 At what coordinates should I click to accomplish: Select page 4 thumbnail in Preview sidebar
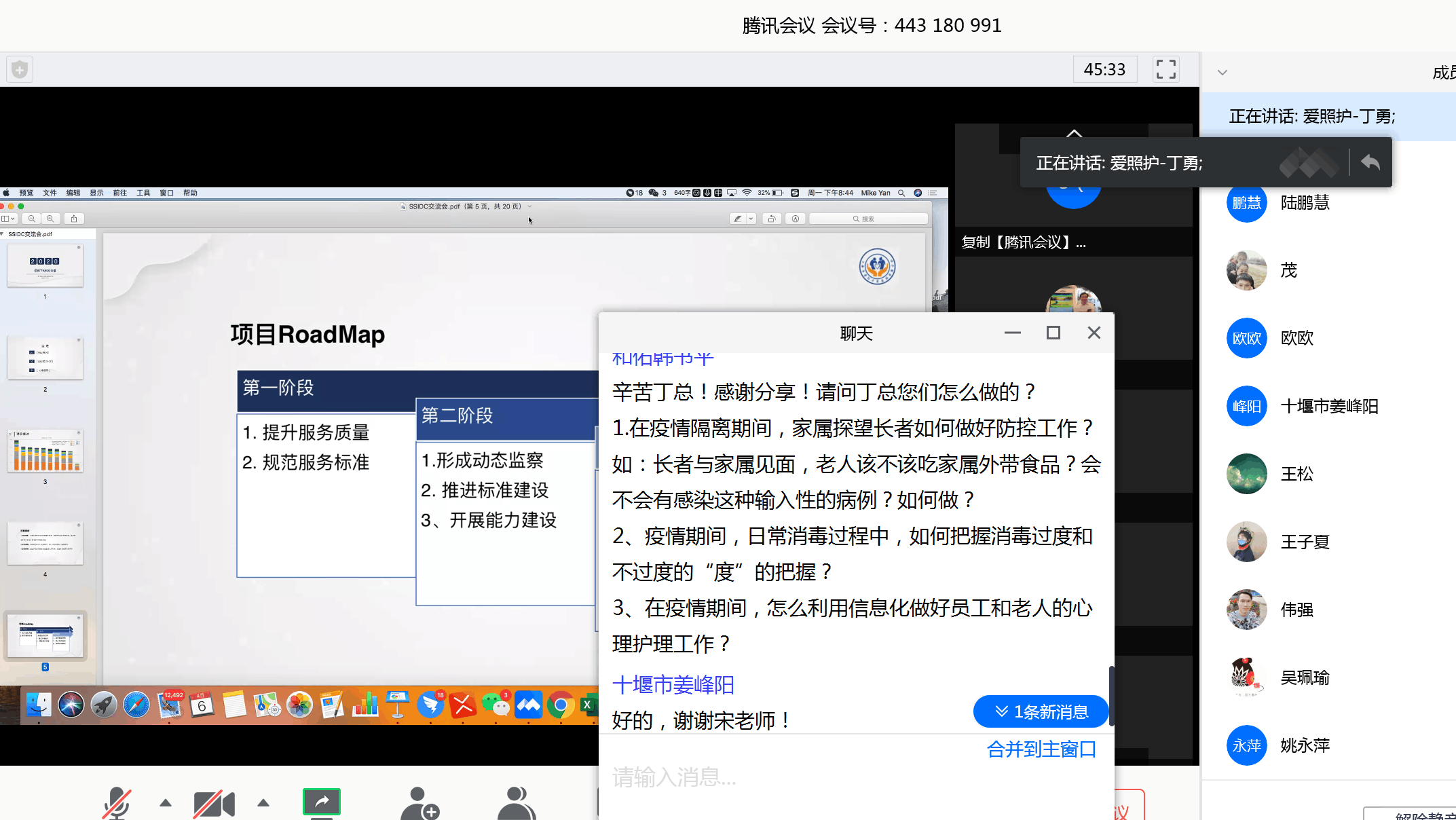tap(45, 543)
